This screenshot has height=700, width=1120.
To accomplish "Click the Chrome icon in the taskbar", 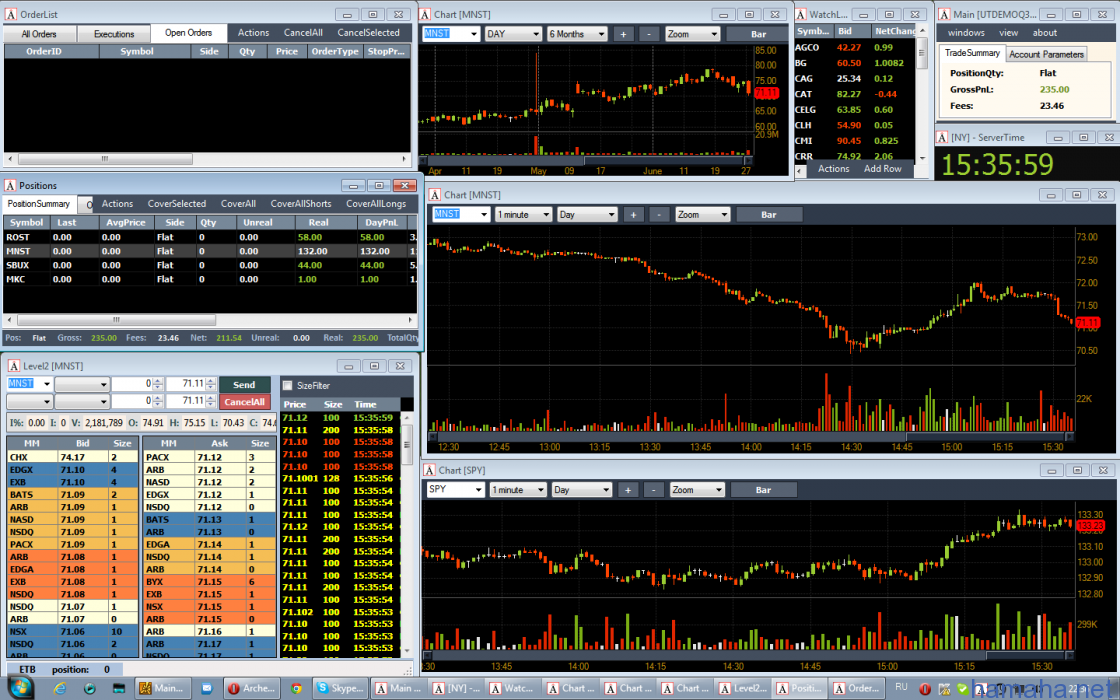I will click(296, 688).
